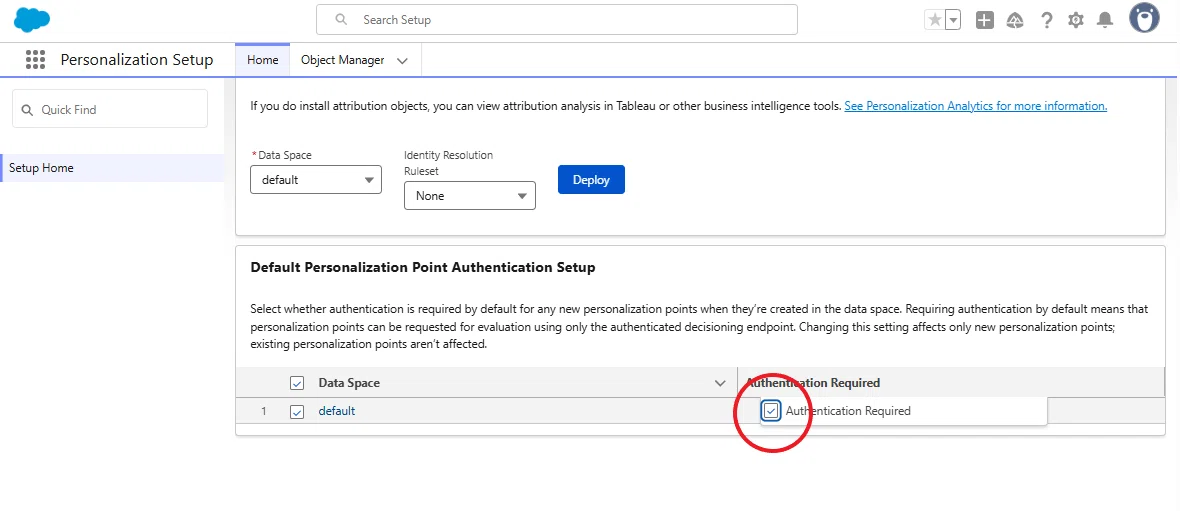Click the Quick Find search box
Image resolution: width=1180 pixels, height=511 pixels.
[x=110, y=109]
